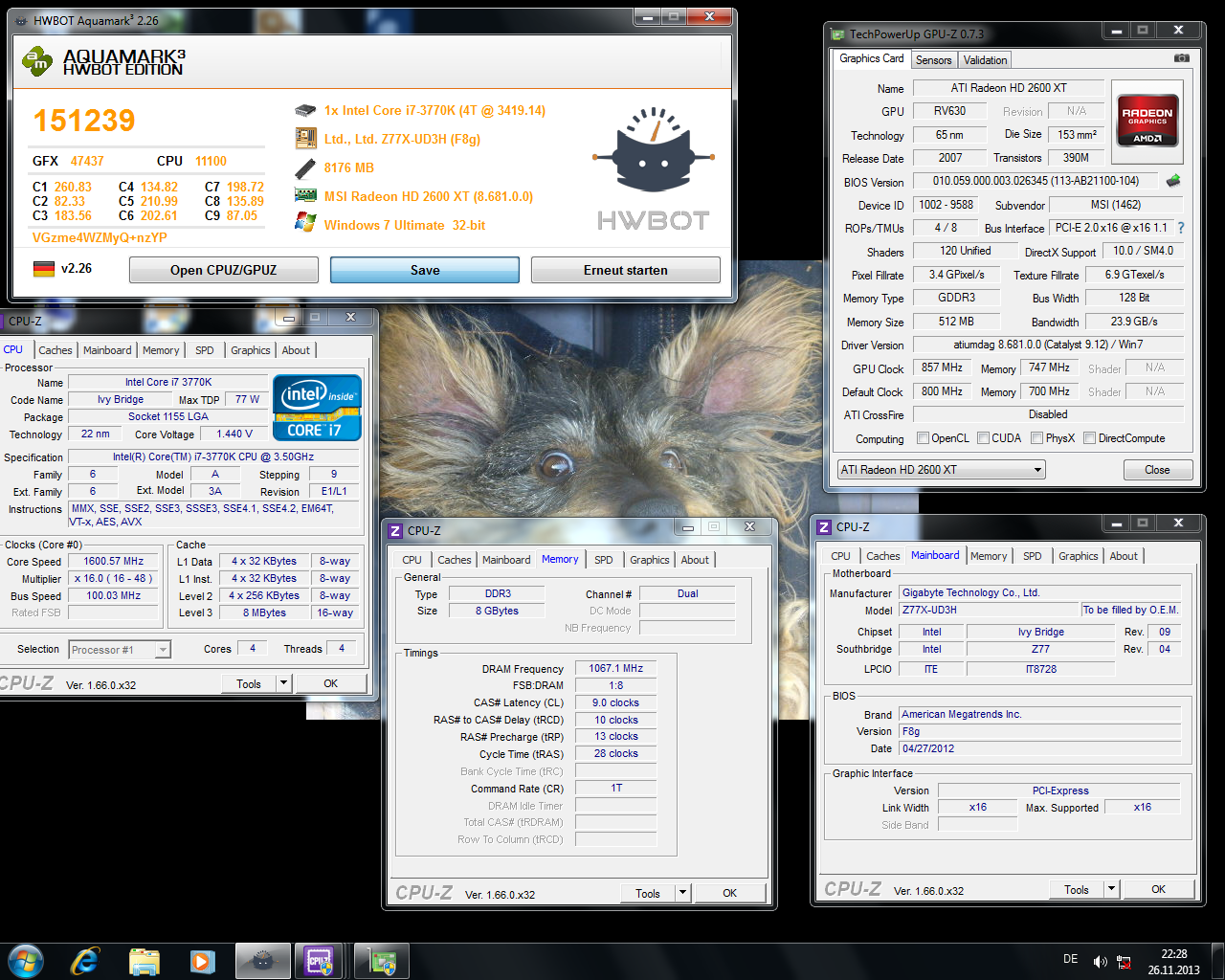Toggle the CUDA checkbox in GPU-Z
The image size is (1225, 980).
click(983, 438)
